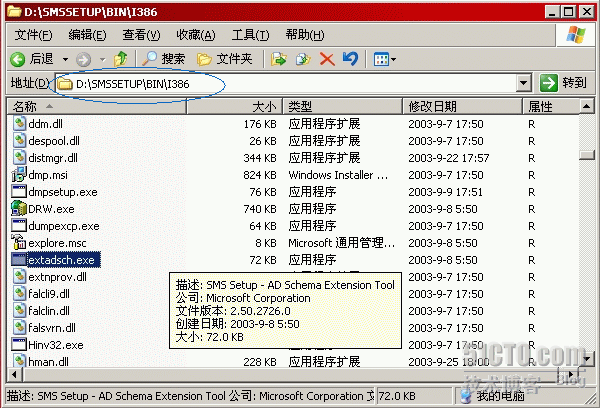
Task: Toggle the Folders (文件夹) pane button
Action: click(225, 59)
